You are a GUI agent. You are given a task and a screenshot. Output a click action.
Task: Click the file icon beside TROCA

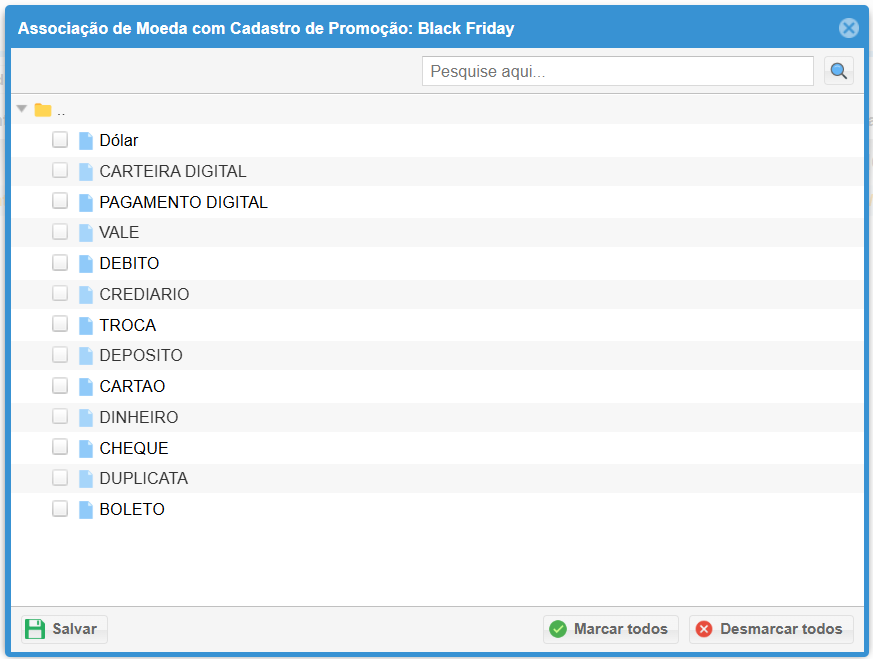point(86,325)
